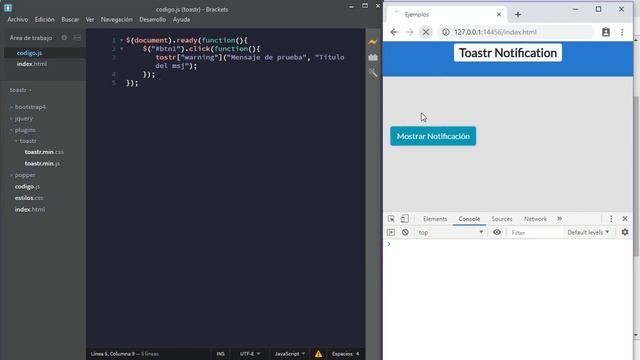The height and width of the screenshot is (360, 640).
Task: Switch to the Network DevTools tab
Action: (535, 219)
